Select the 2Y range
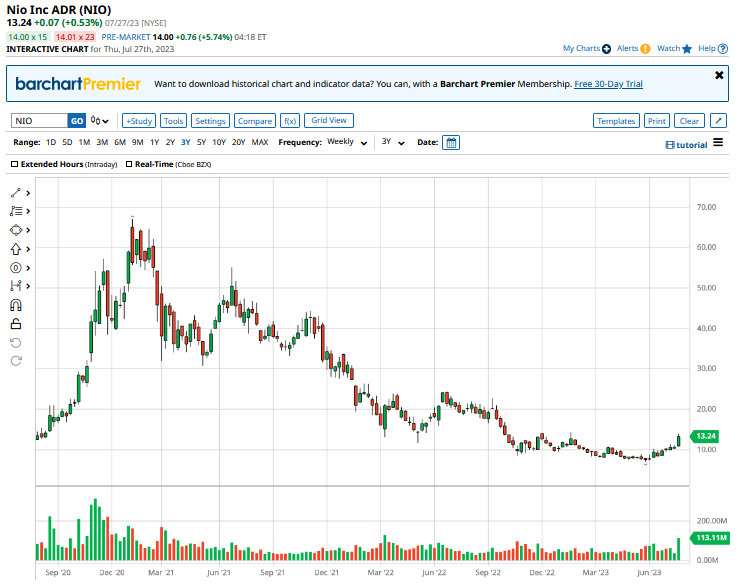The image size is (745, 584). [170, 142]
